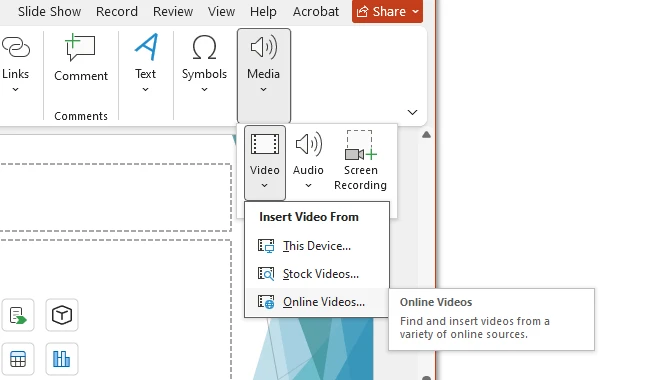Switch to the Slide Show tab

coord(49,12)
